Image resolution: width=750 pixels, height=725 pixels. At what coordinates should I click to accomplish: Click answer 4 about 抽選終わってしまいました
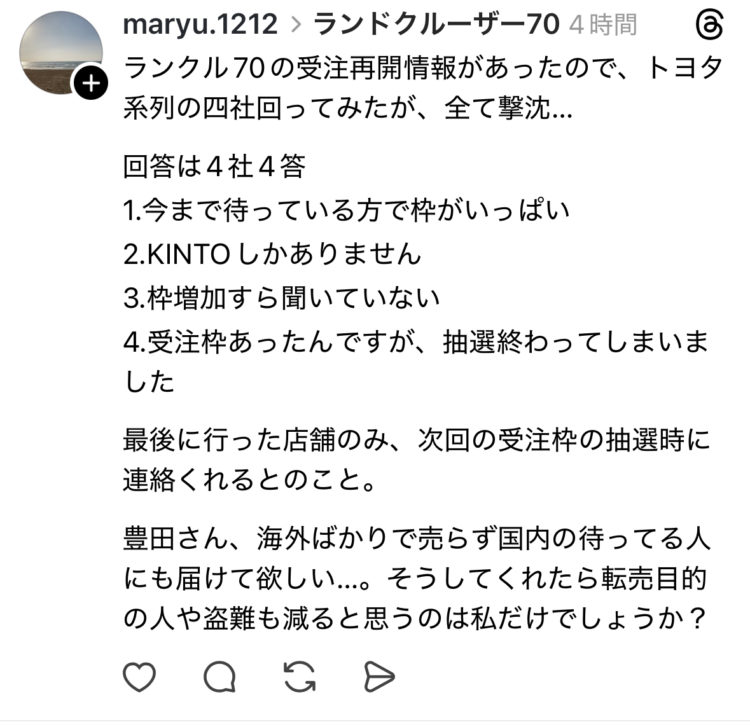tap(416, 362)
